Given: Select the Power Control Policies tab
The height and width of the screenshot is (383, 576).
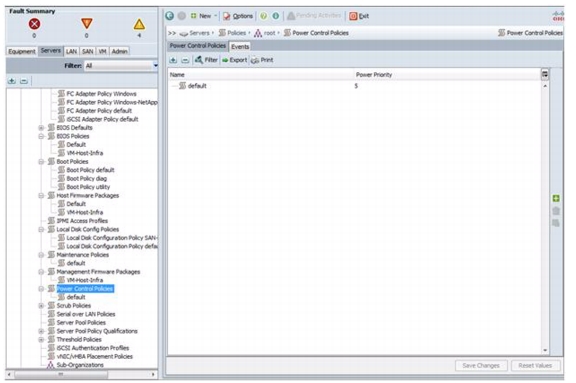Looking at the screenshot, I should [198, 46].
